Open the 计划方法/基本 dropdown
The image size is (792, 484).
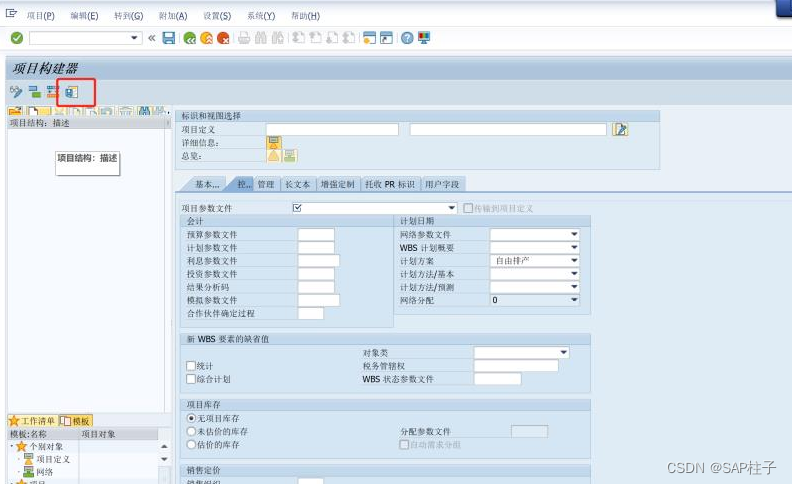tap(574, 274)
